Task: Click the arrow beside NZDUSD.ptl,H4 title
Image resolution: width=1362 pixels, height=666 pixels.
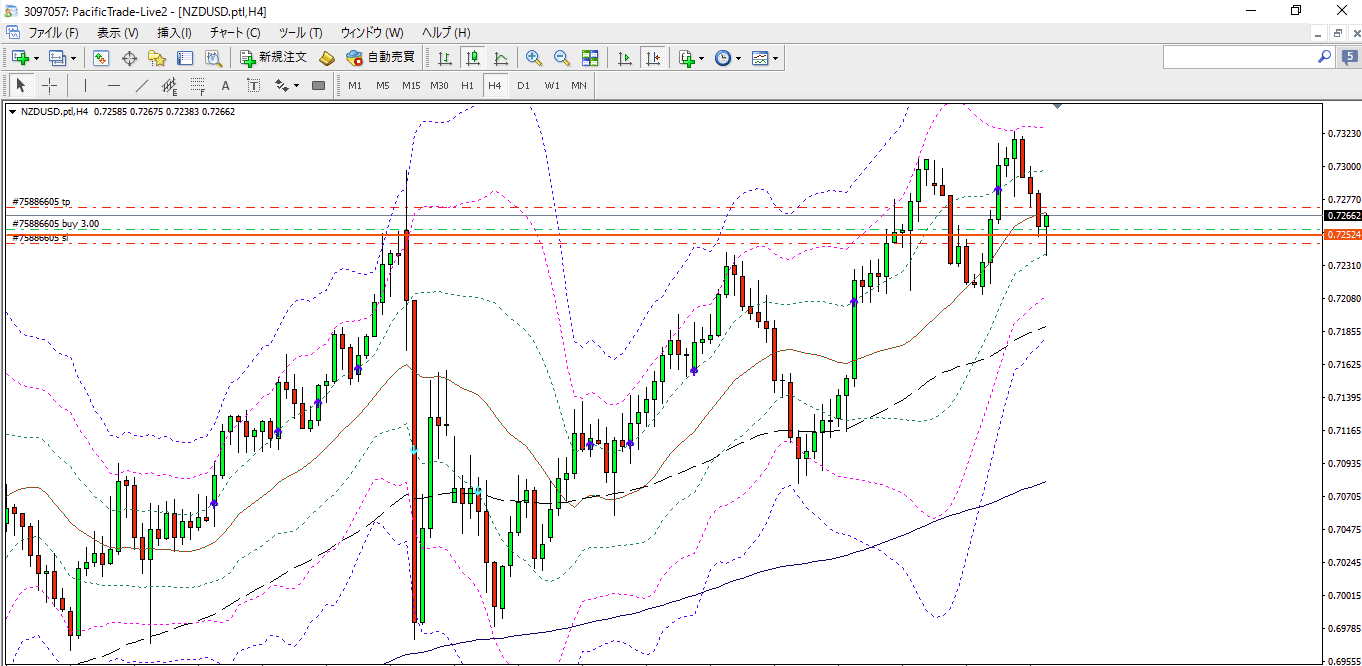Action: click(x=12, y=112)
